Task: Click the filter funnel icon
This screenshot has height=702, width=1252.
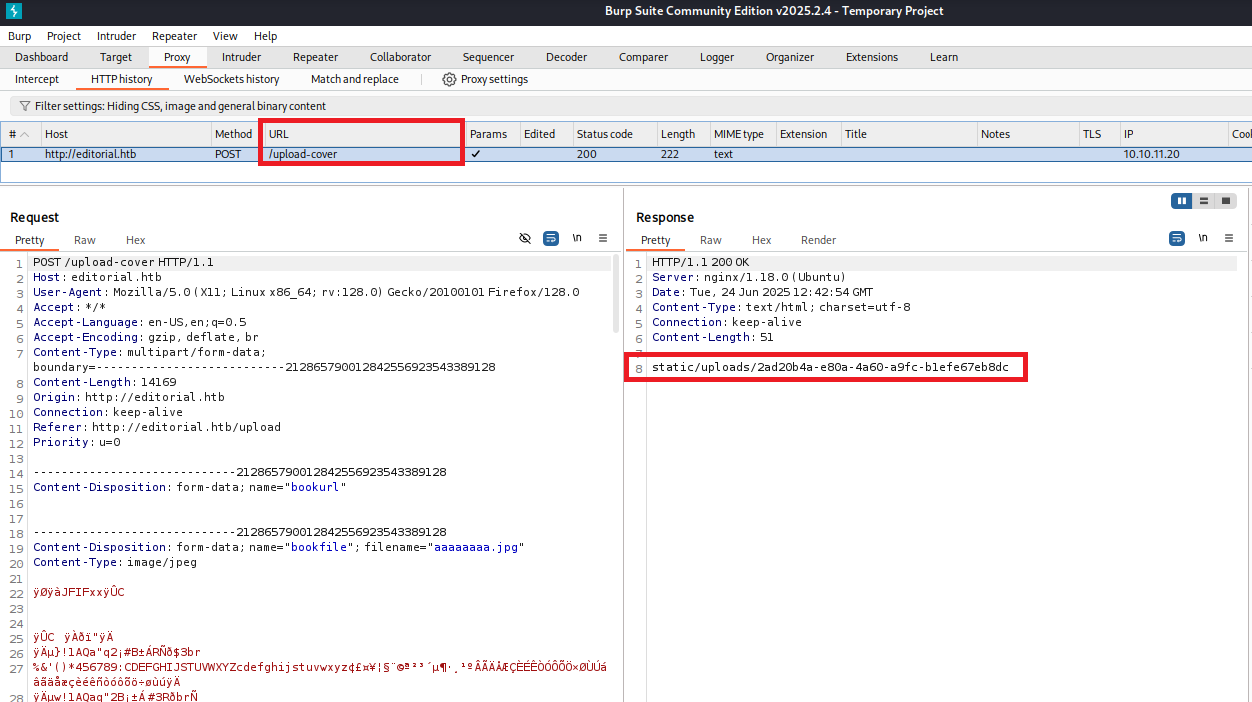Action: [x=25, y=106]
